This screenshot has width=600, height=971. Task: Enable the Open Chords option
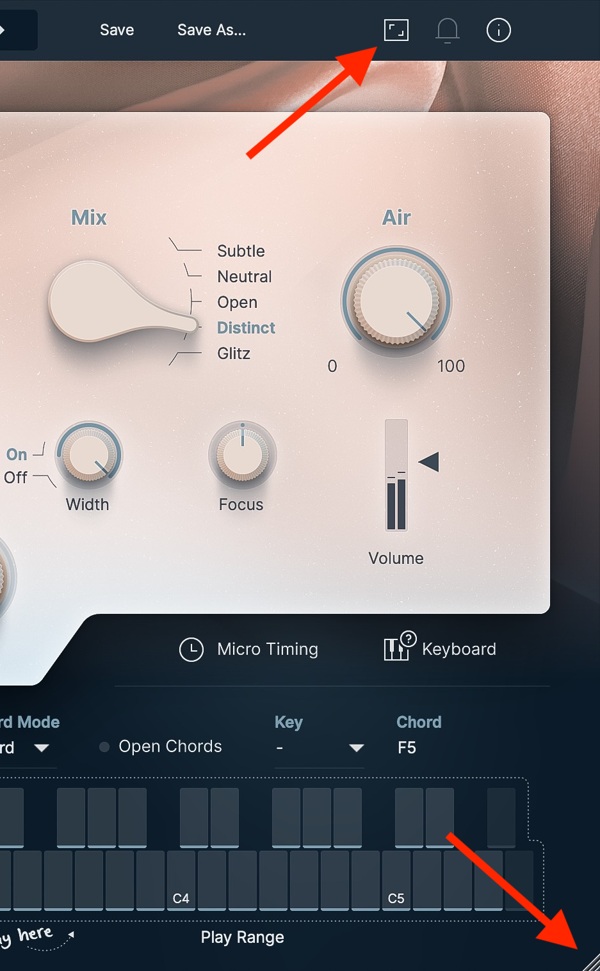105,747
